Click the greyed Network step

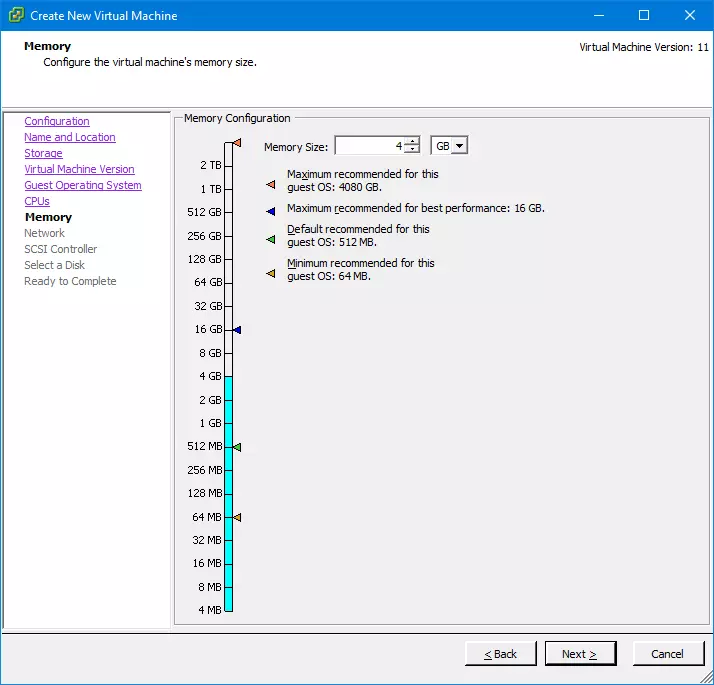[x=45, y=233]
